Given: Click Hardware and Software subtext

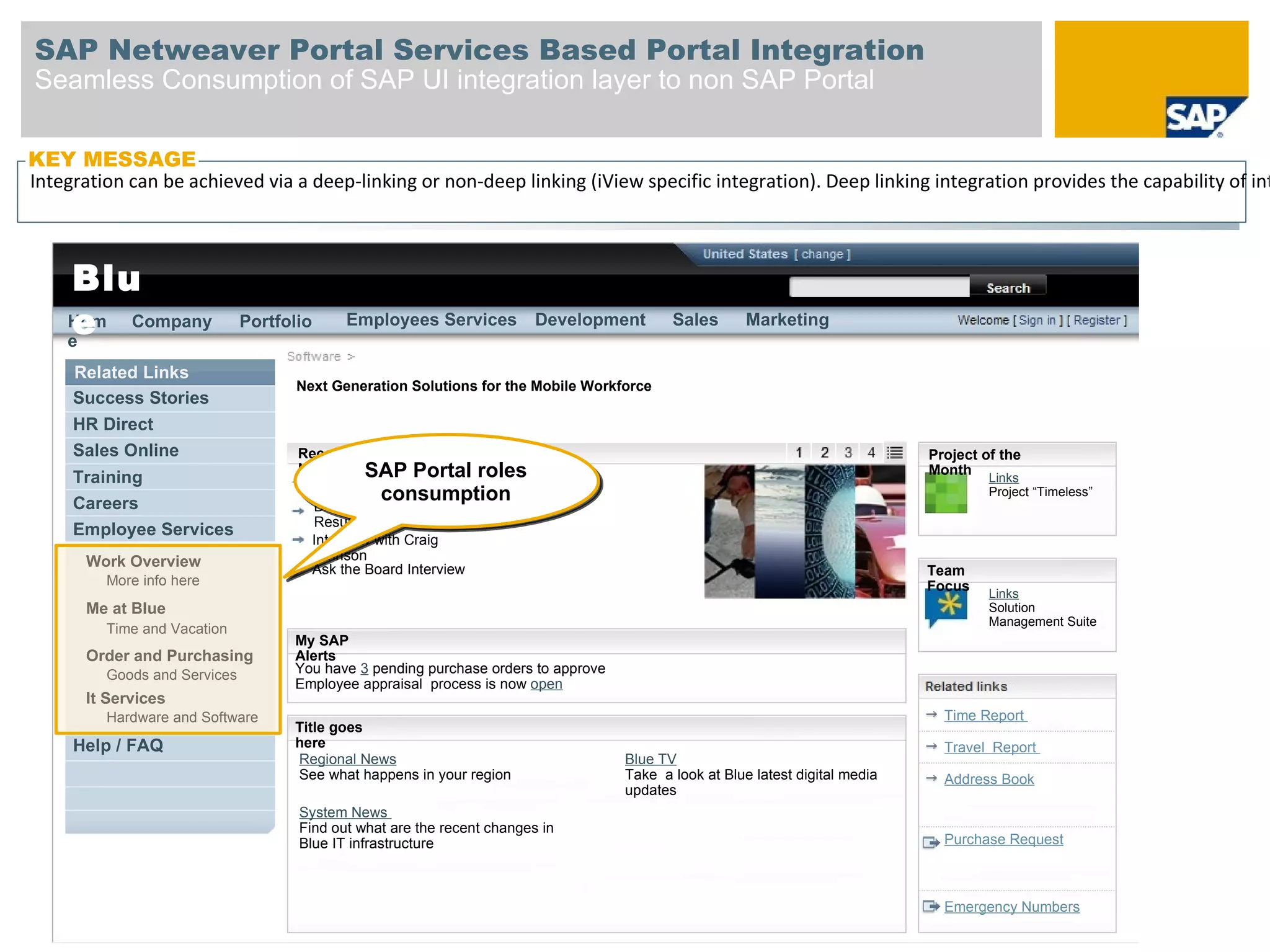Looking at the screenshot, I should (x=182, y=718).
